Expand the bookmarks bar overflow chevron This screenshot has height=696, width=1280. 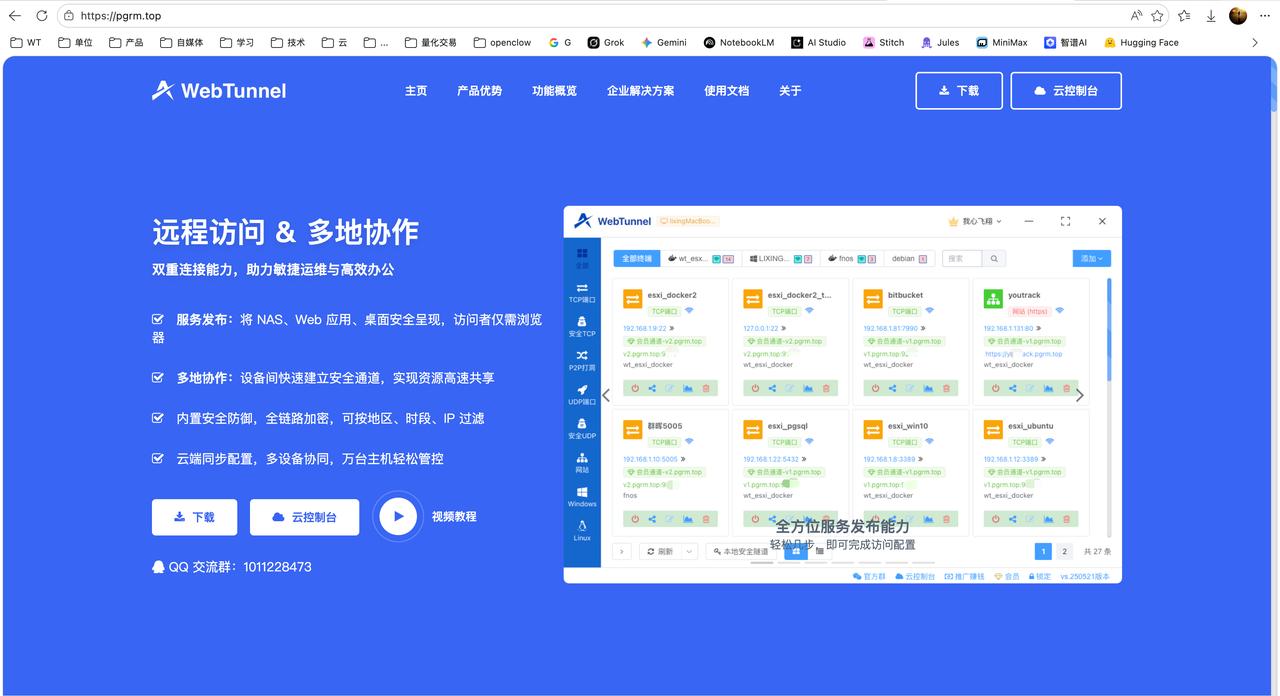[1255, 42]
